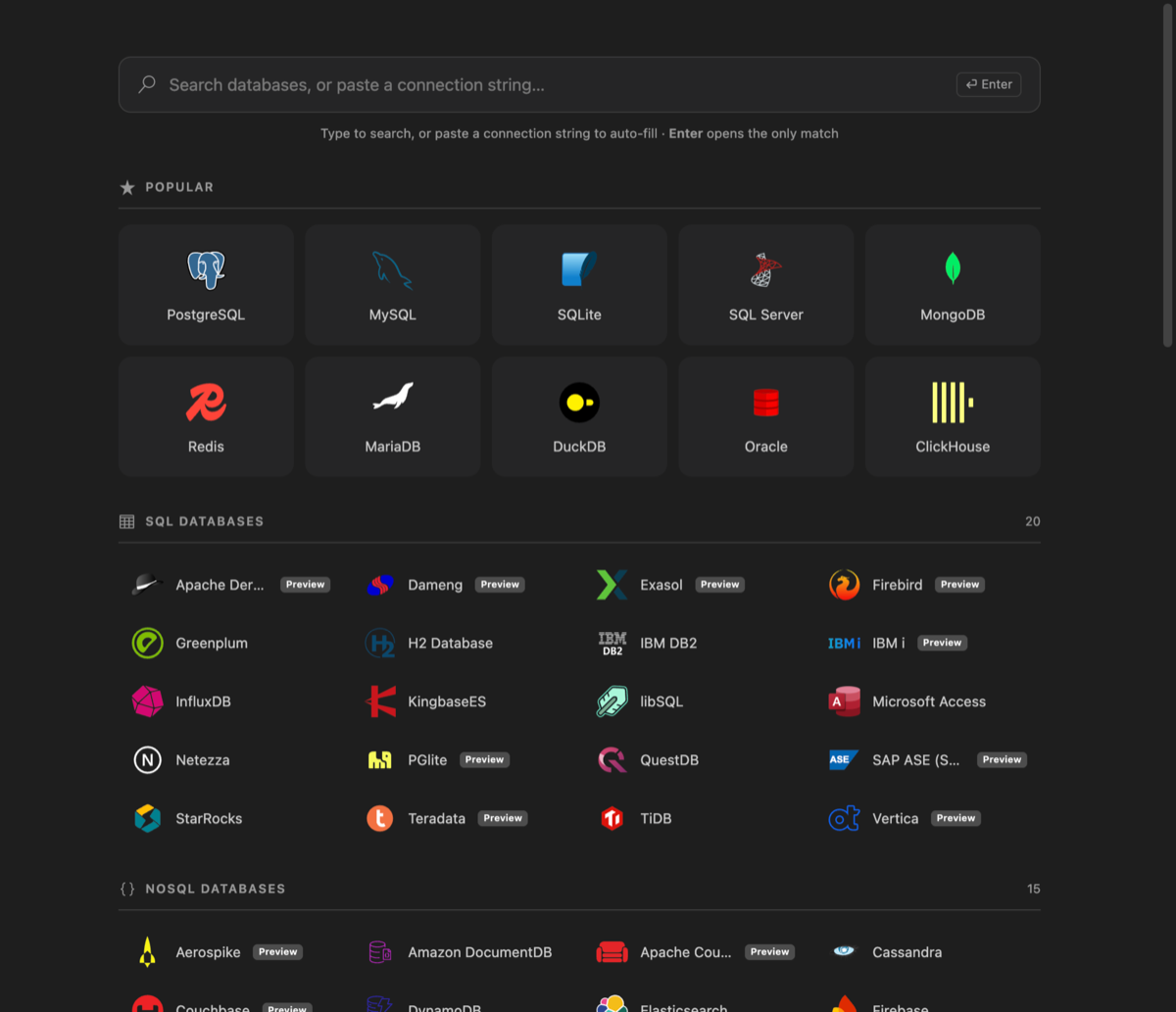The height and width of the screenshot is (1012, 1176).
Task: Pick the MongoDB green leaf icon
Action: pyautogui.click(x=953, y=268)
